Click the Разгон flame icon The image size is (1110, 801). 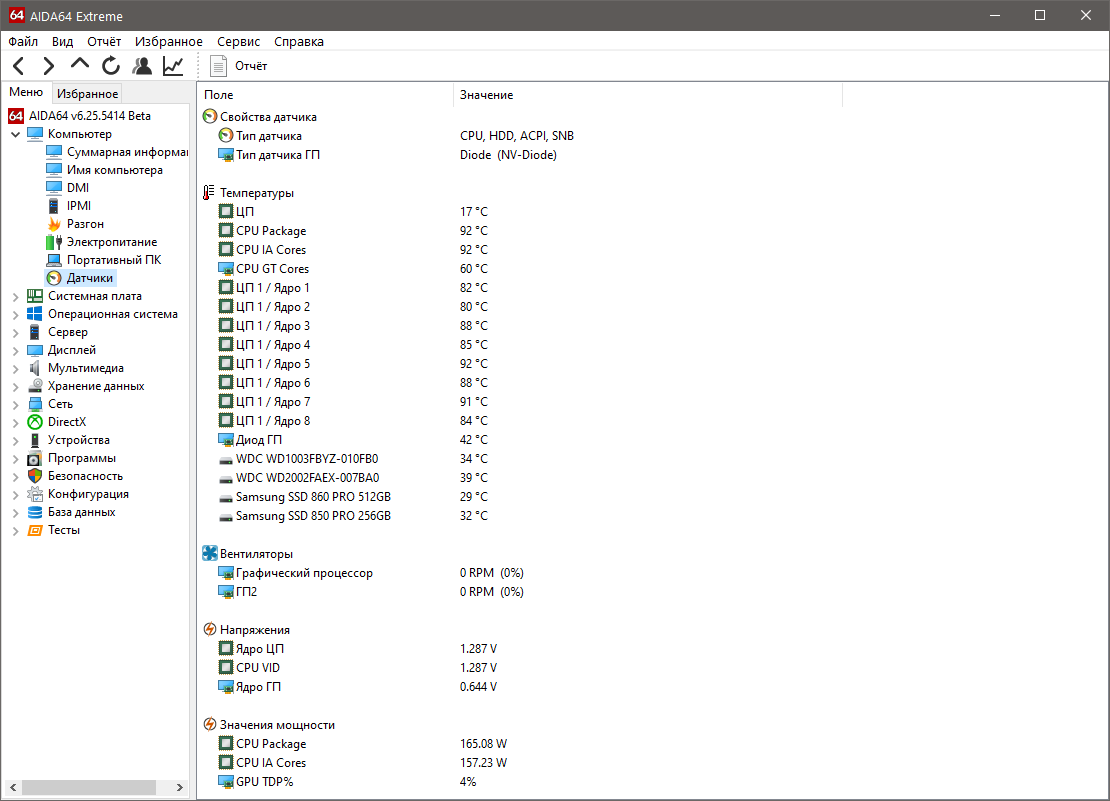(x=54, y=224)
